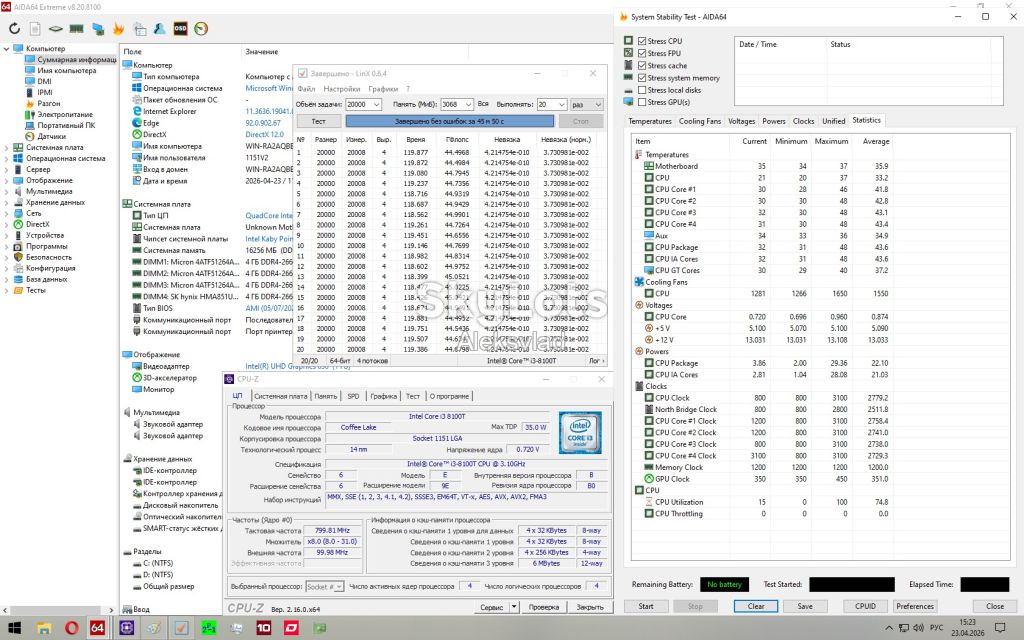Click the volume icon in system tray
Viewport: 1024px width, 640px height.
click(x=919, y=628)
